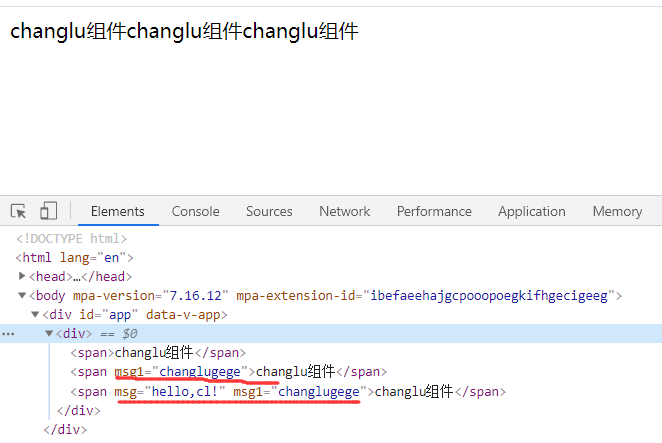The image size is (662, 443).
Task: Click "changlugege" value in the last span
Action: pyautogui.click(x=318, y=391)
